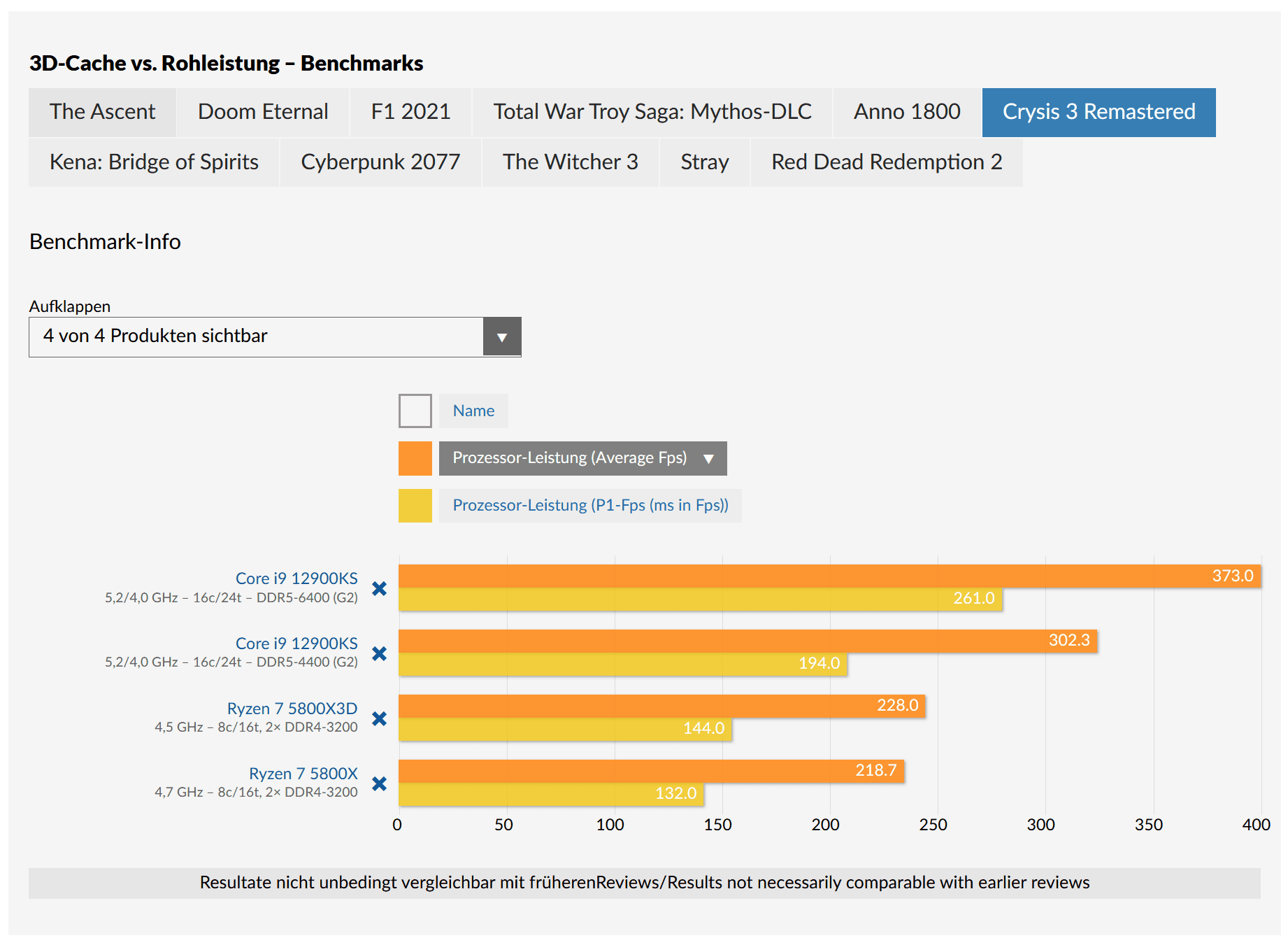Switch to the Cyberpunk 2077 tab
Viewport: 1288px width, 938px height.
[380, 162]
